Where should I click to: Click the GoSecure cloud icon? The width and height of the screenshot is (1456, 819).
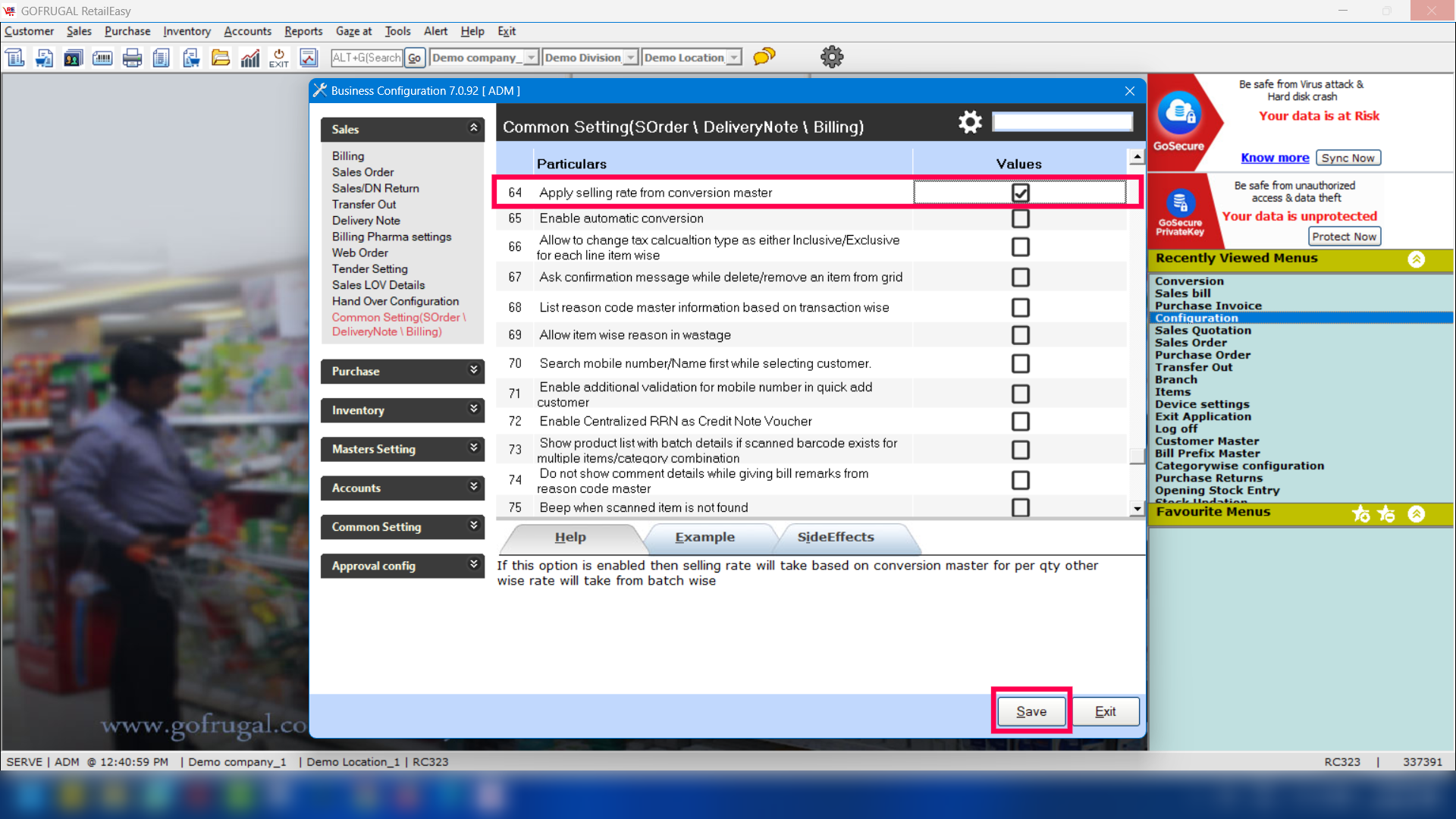click(1179, 113)
